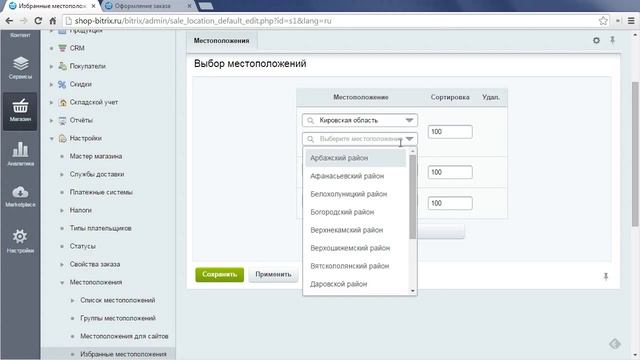Expand the Складской учет tree node
Viewport: 640px width, 360px height.
click(51, 102)
